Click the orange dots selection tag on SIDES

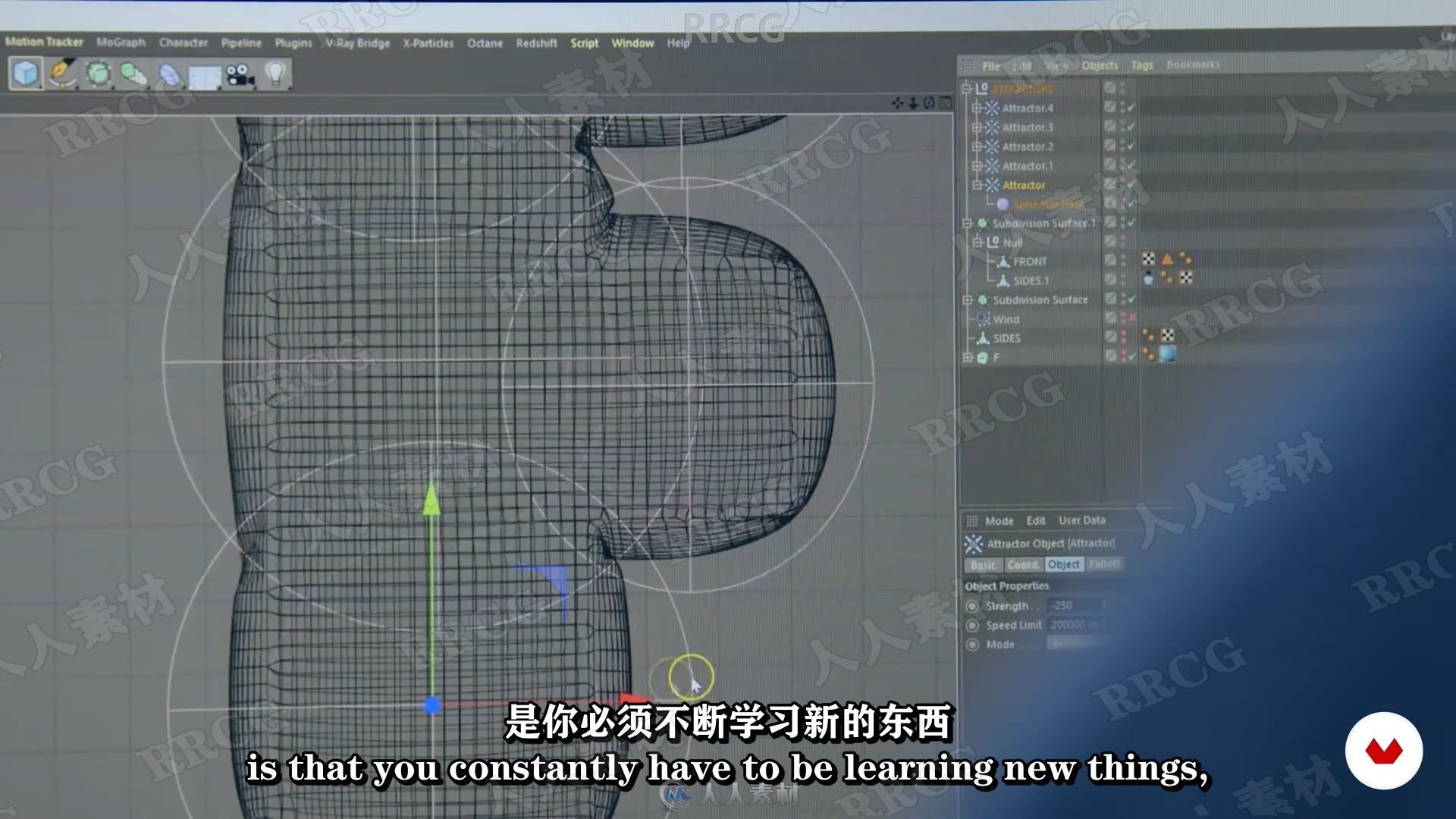[x=1148, y=335]
